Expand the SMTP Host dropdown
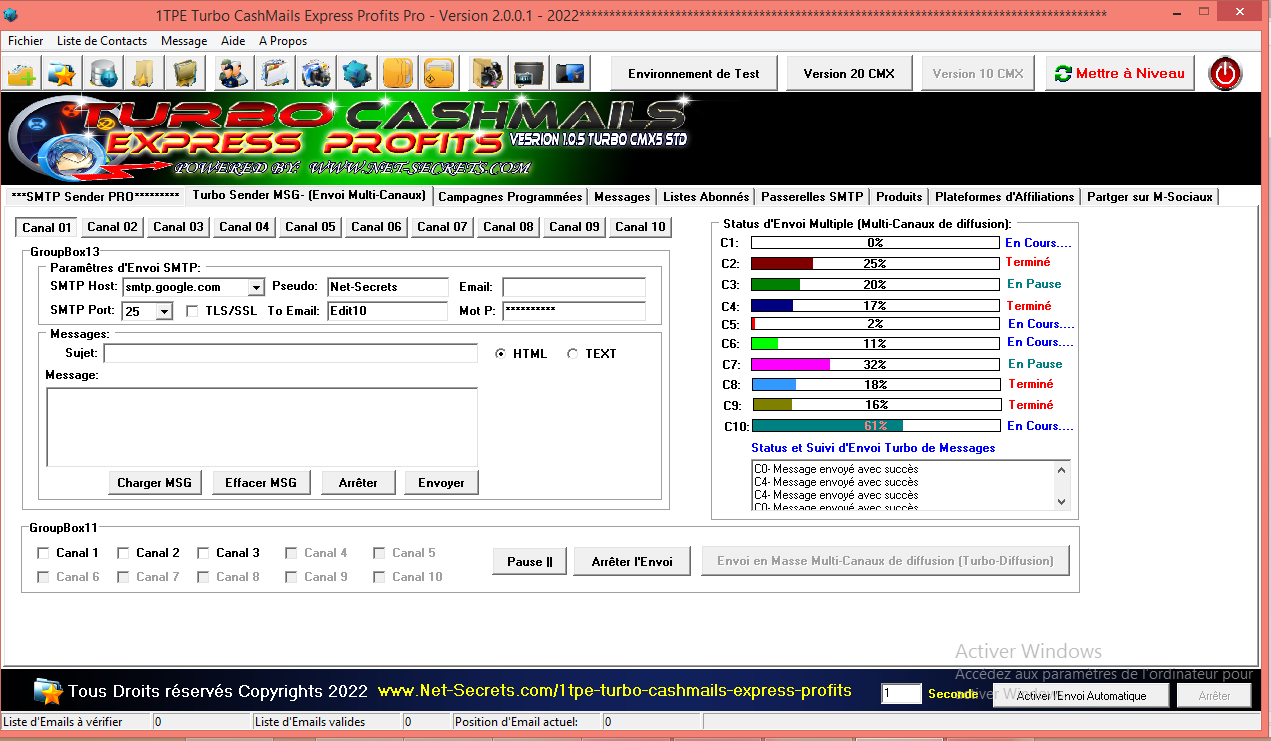1271x741 pixels. click(x=256, y=287)
